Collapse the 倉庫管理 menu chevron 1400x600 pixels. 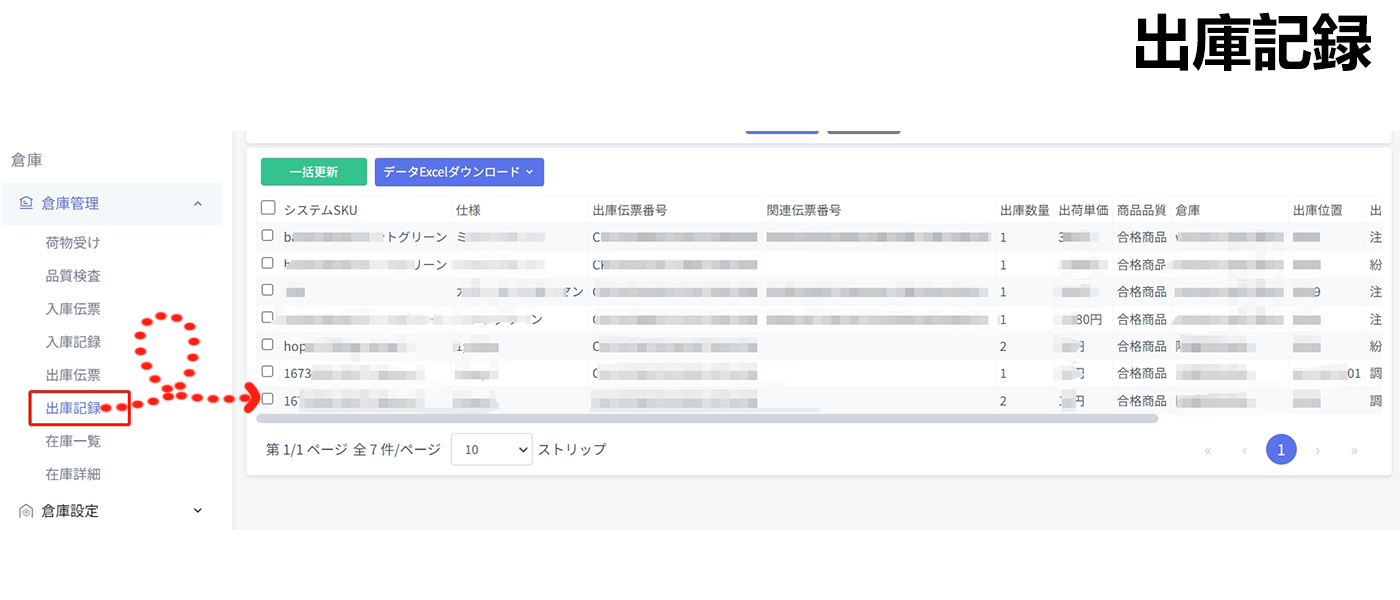click(197, 203)
